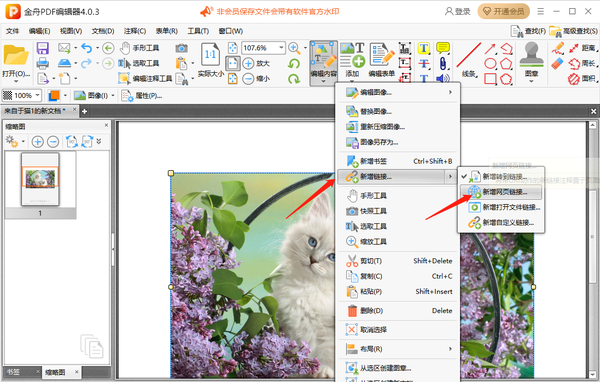Viewport: 600px width, 382px height.
Task: Select the red Arrow drawing tool
Action: [x=490, y=49]
